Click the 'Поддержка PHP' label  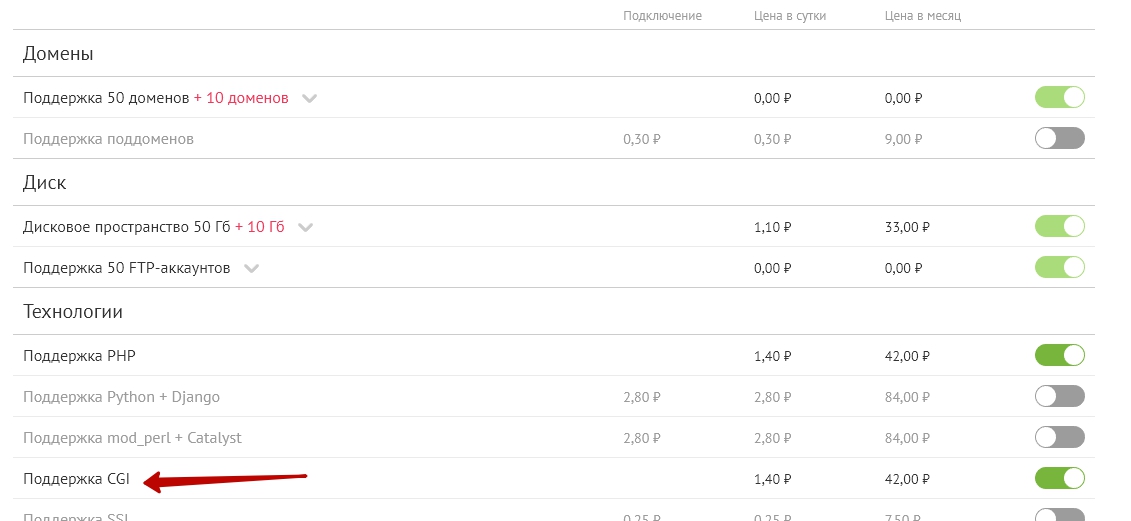pos(79,356)
